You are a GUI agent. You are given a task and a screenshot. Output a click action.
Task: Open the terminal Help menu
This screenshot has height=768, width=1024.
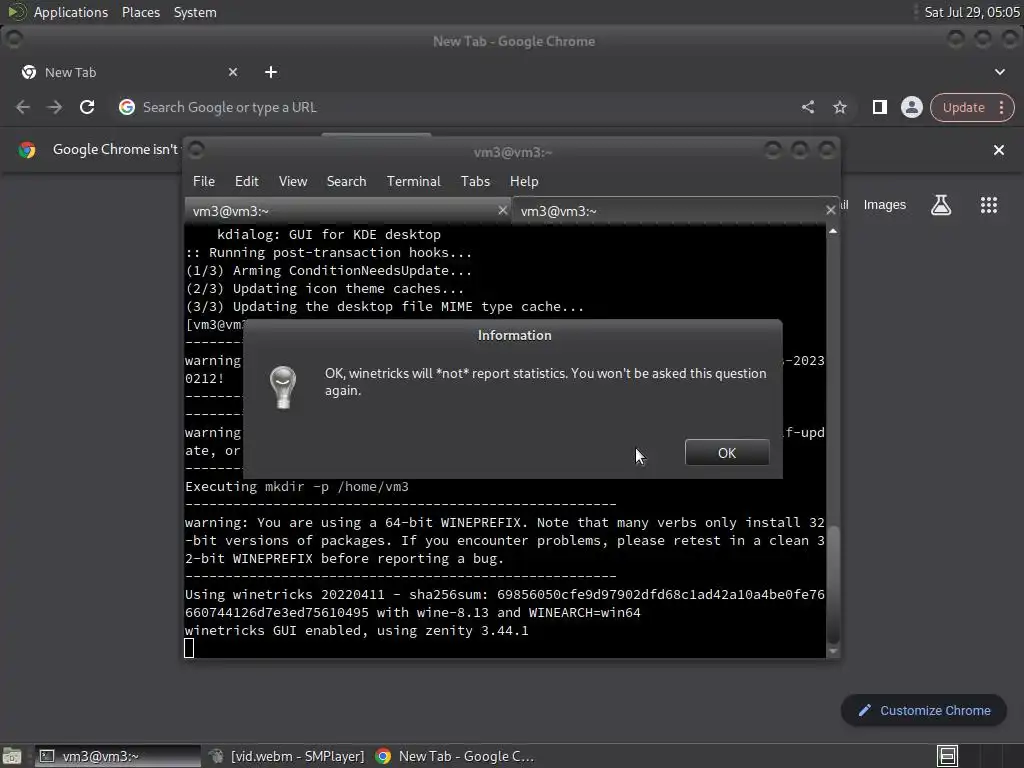coord(524,182)
